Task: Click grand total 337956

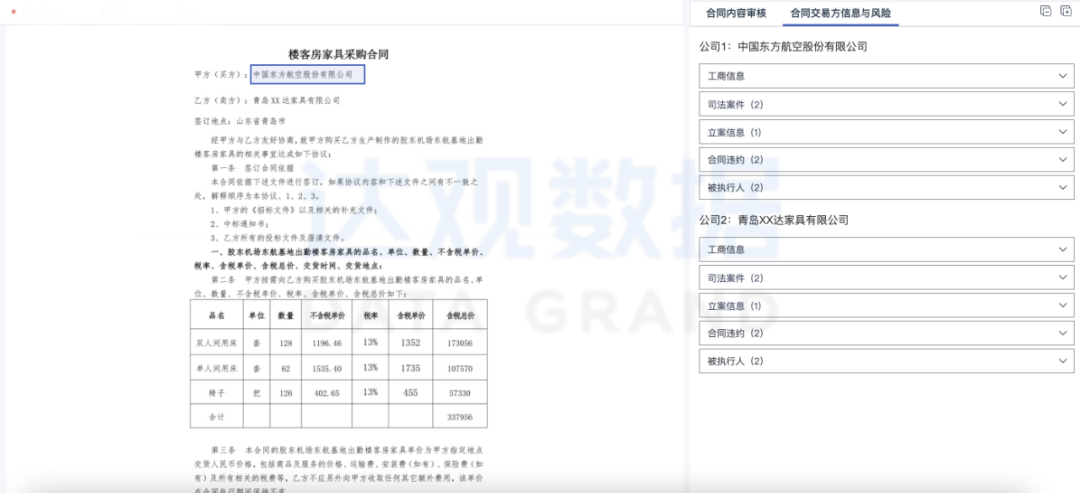Action: pyautogui.click(x=460, y=417)
